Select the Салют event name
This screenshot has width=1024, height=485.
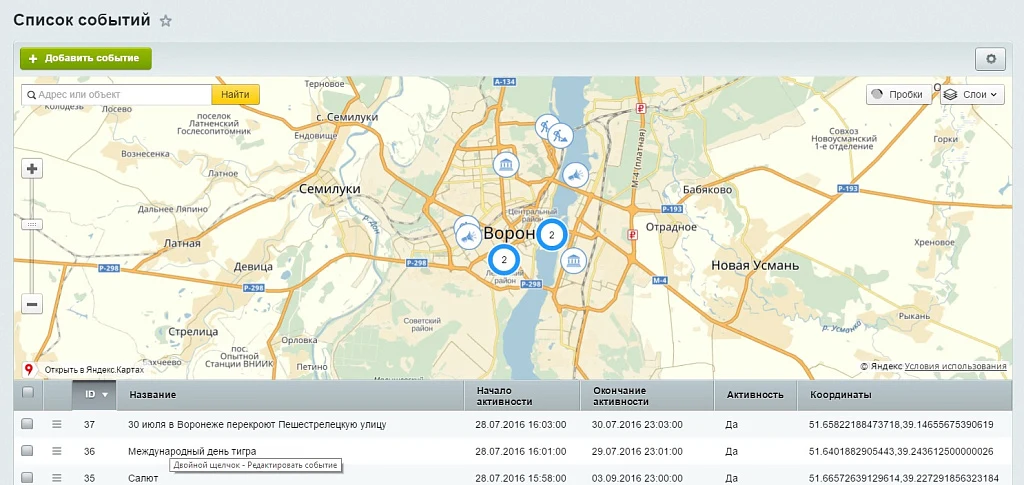tap(143, 478)
